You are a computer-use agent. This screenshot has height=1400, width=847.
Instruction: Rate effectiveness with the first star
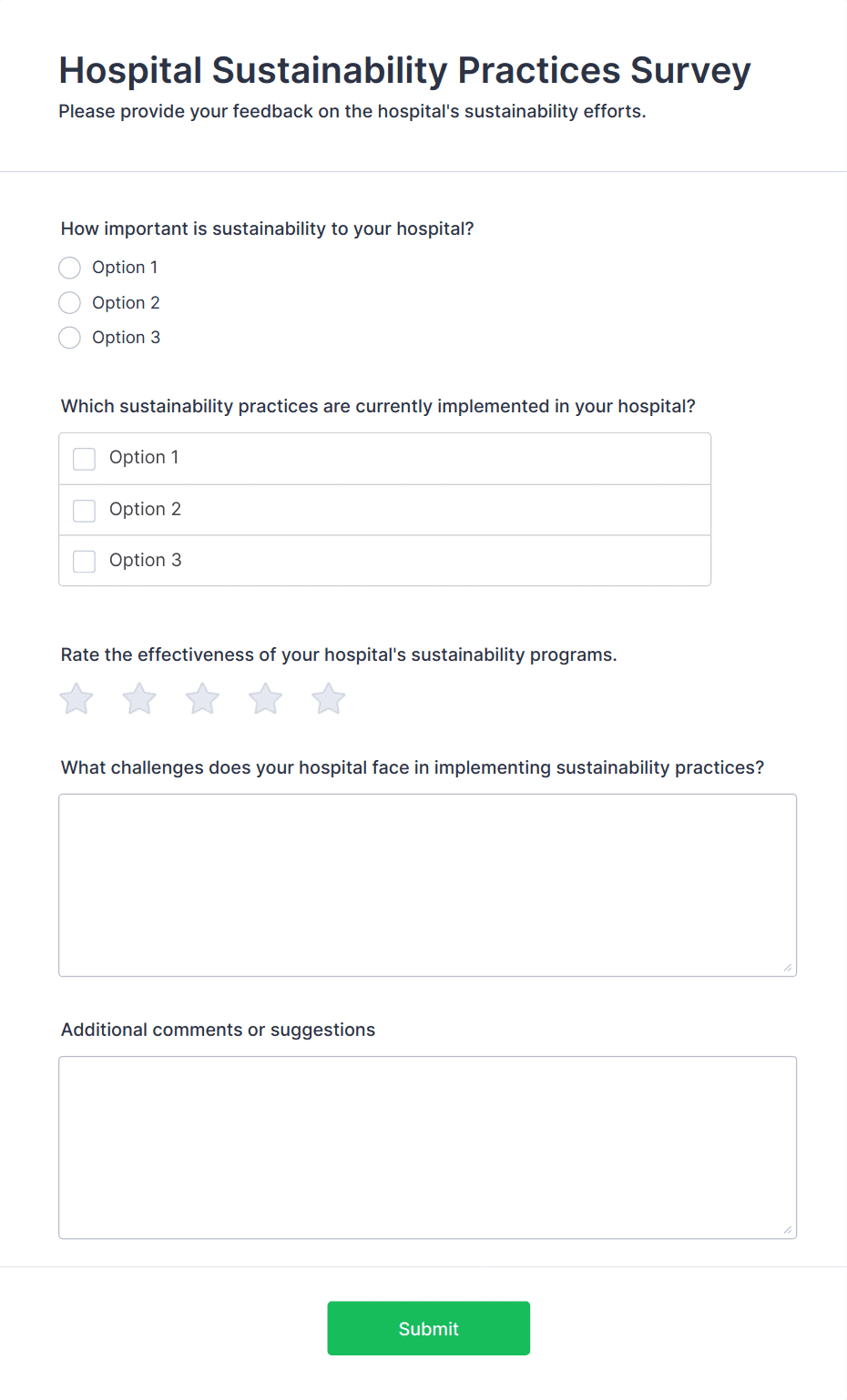coord(77,699)
